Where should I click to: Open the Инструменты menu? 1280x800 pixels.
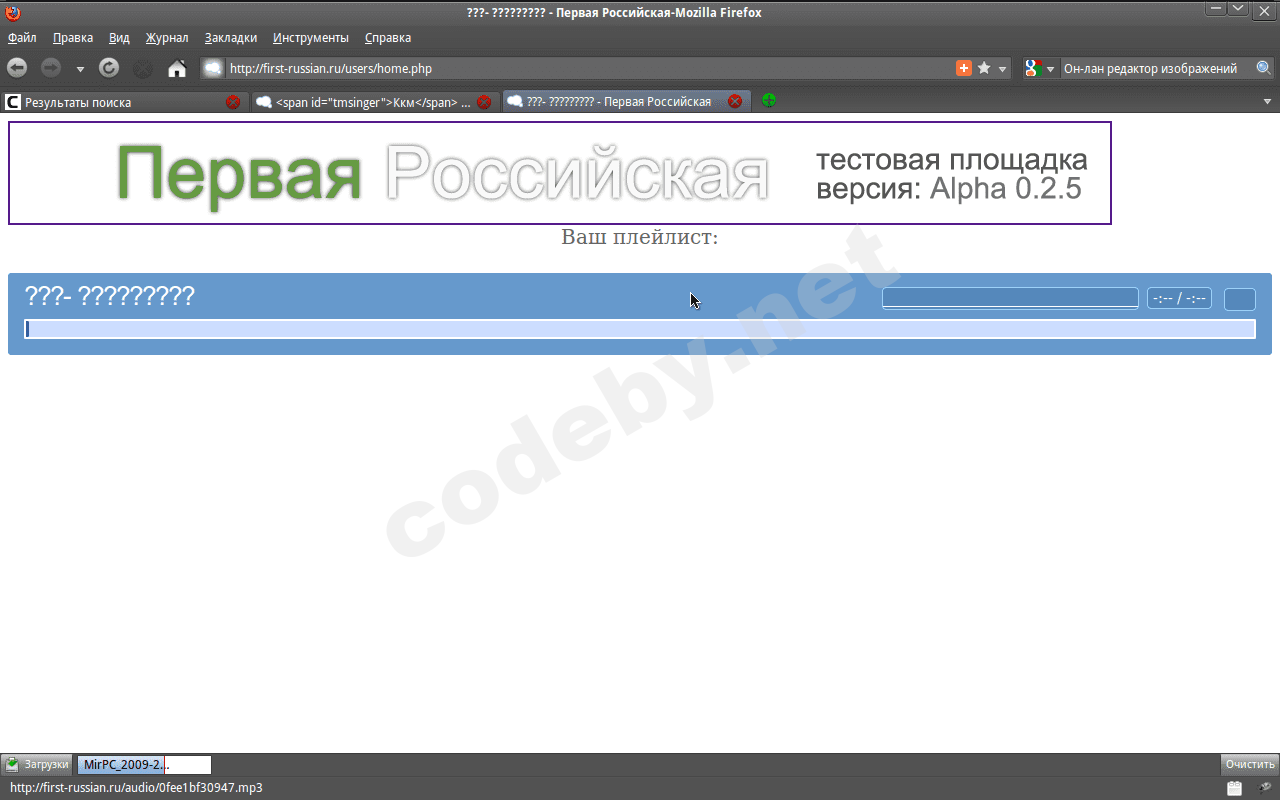pos(311,38)
